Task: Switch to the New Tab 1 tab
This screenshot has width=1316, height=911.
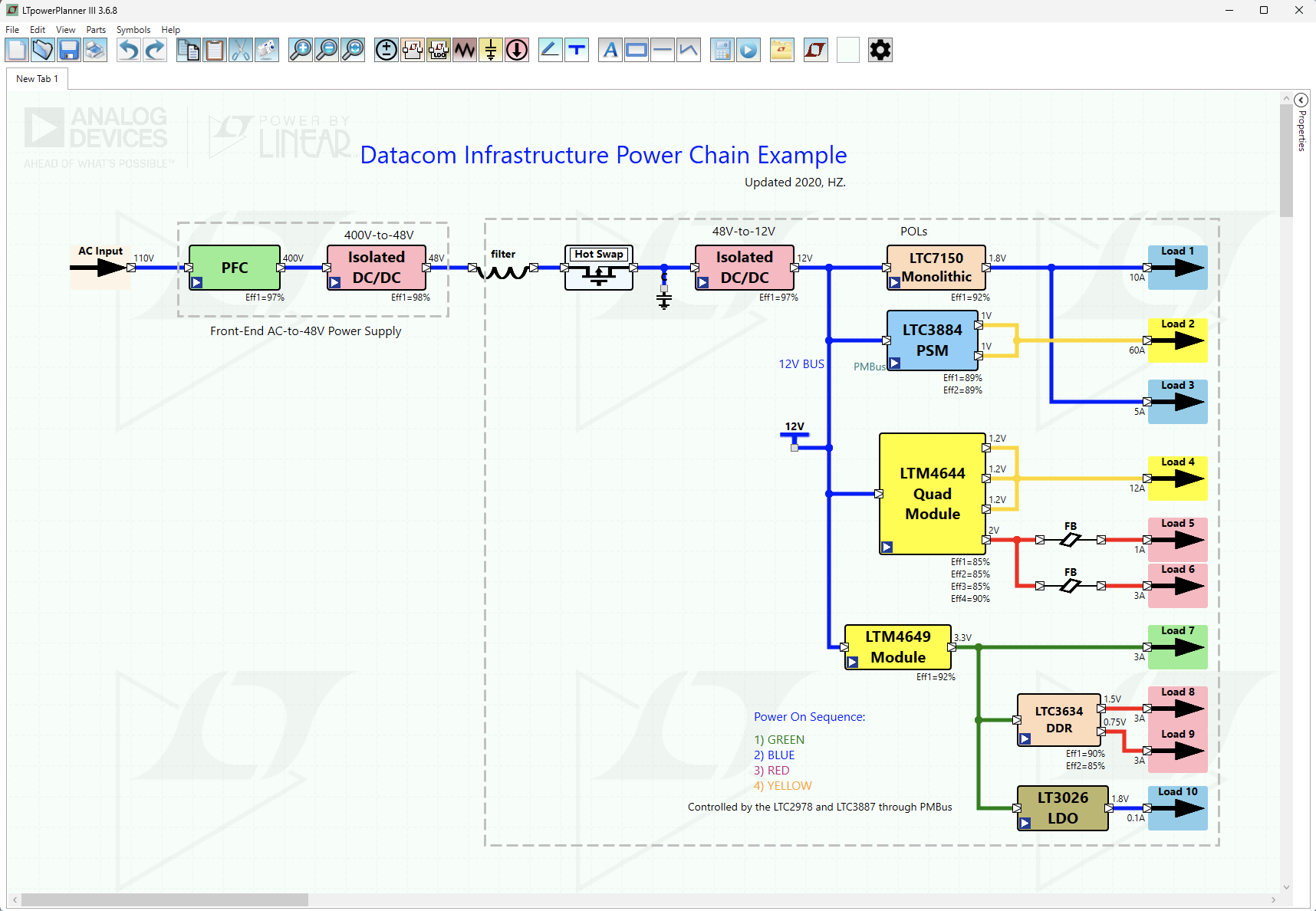Action: click(x=37, y=79)
